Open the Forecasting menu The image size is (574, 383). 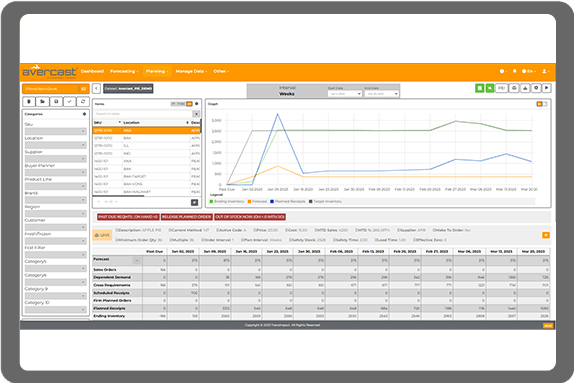click(124, 71)
